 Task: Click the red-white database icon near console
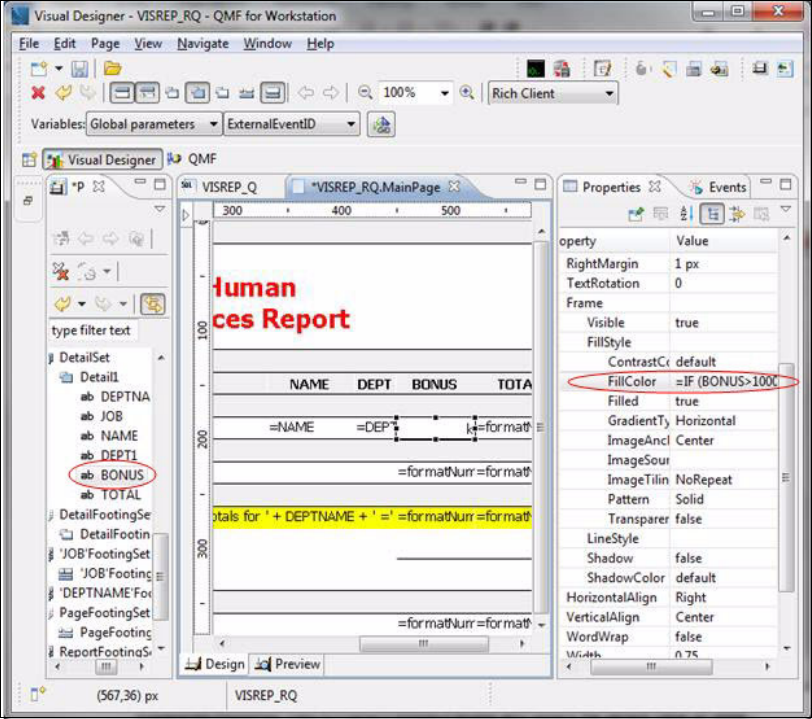tap(562, 69)
